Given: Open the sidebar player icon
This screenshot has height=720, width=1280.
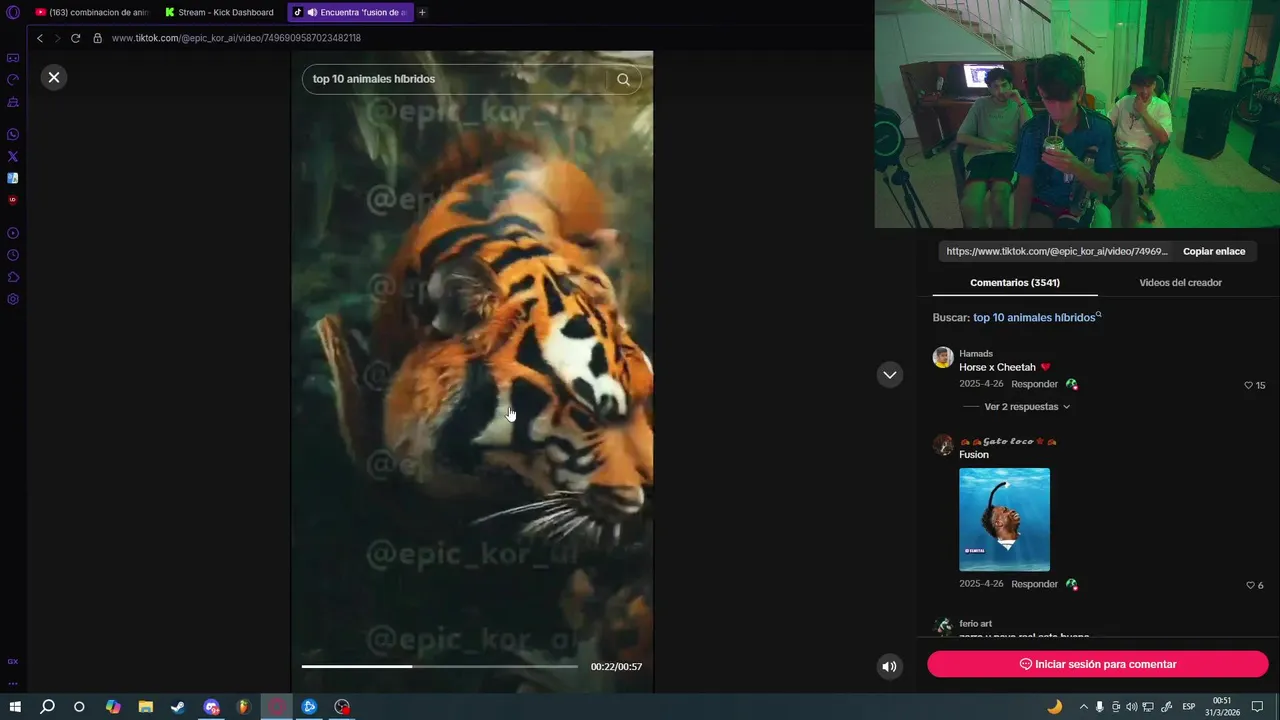Looking at the screenshot, I should pyautogui.click(x=13, y=233).
